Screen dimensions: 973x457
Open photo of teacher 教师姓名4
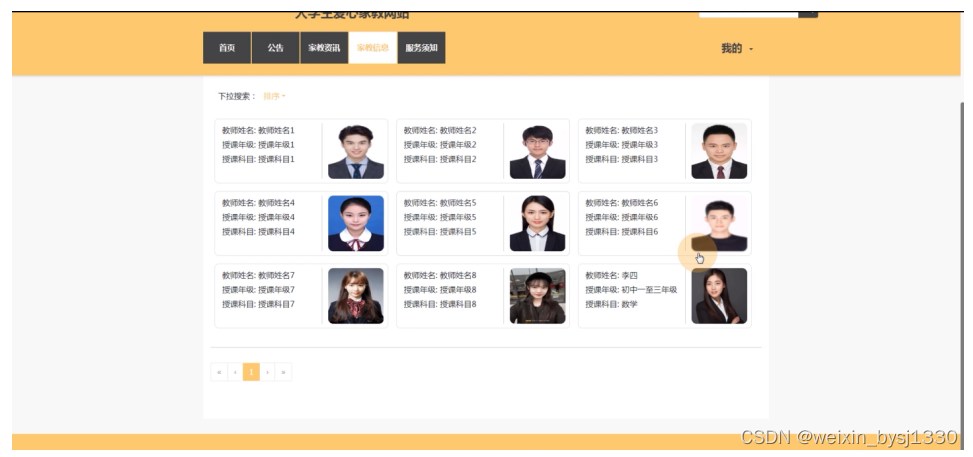click(x=356, y=224)
